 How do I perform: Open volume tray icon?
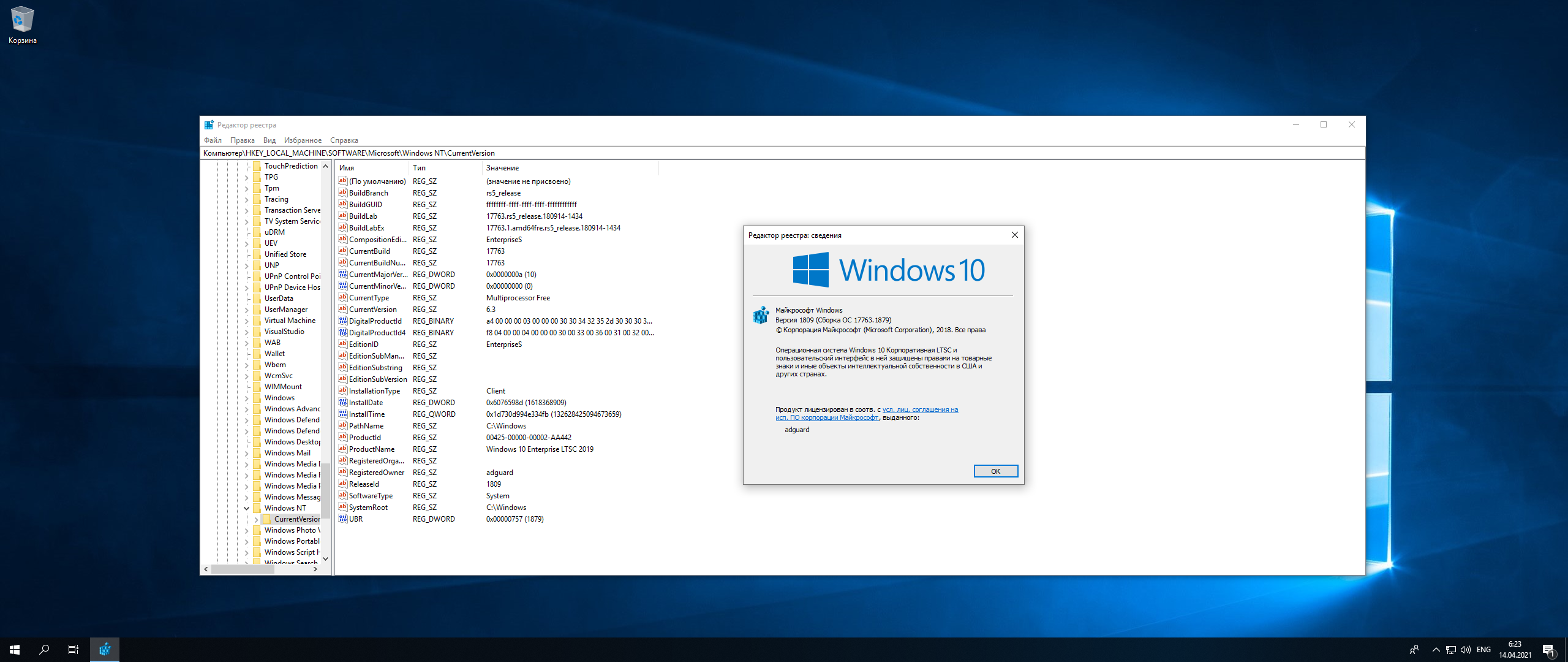[1466, 650]
